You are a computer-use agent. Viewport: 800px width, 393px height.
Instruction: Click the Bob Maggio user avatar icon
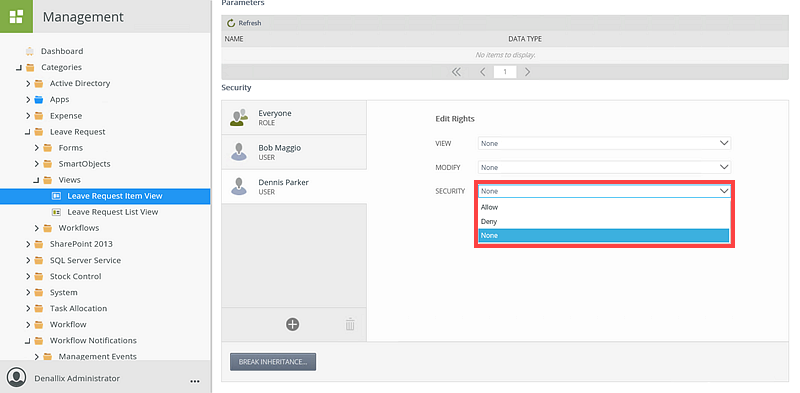coord(239,152)
